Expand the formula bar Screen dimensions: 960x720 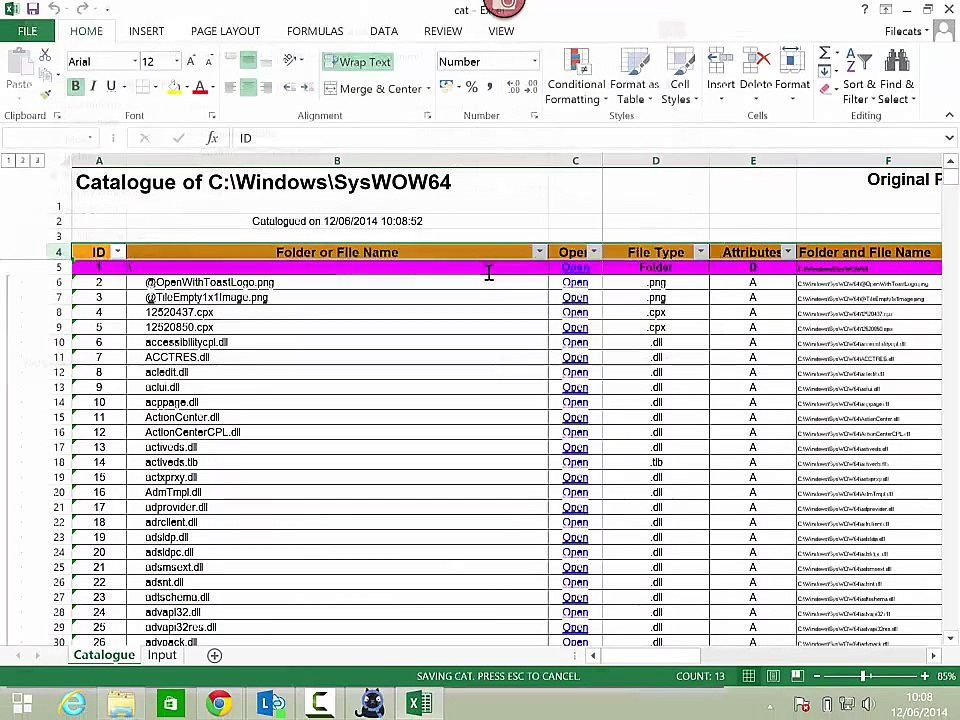[949, 138]
